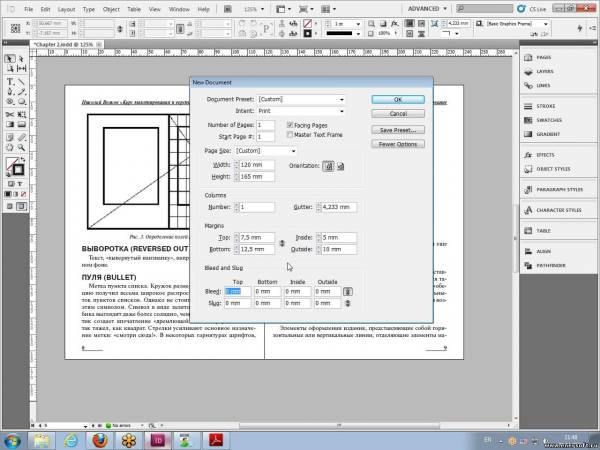Click the Number of Pages field
This screenshot has height=450, width=600.
click(x=265, y=125)
